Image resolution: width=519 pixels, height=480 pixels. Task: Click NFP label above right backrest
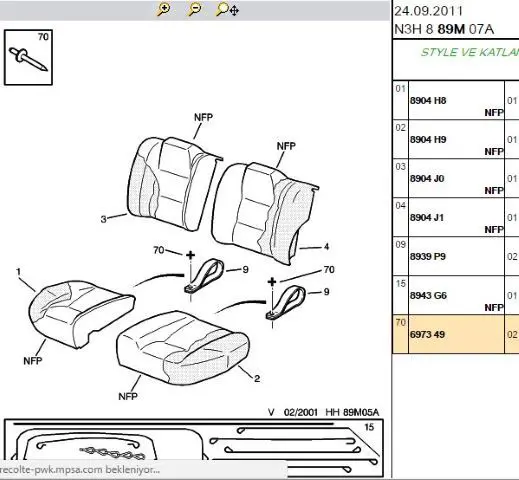point(286,146)
